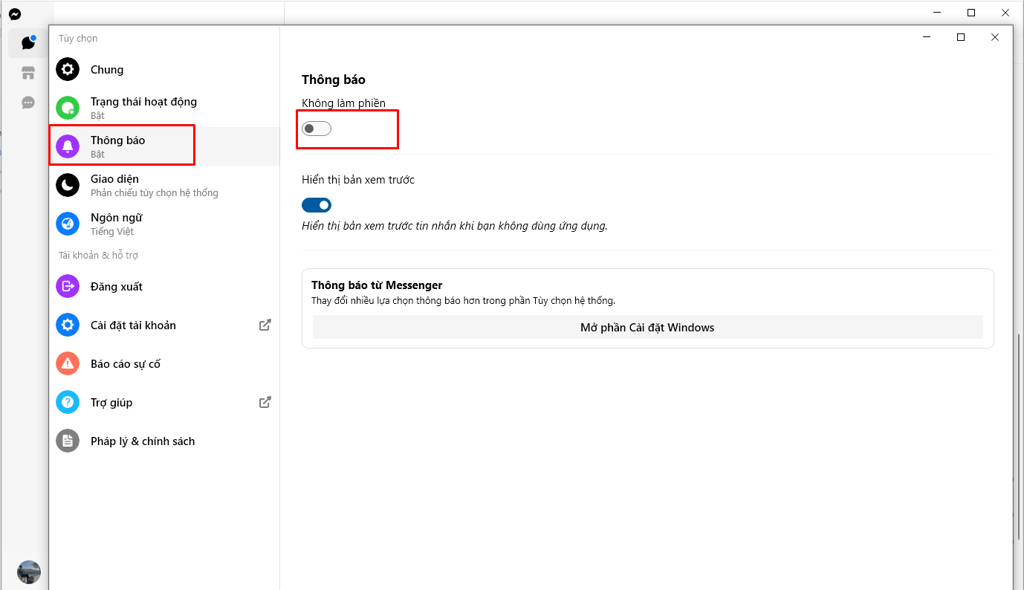Click the vertical scrollbar on right edge
Viewport: 1024px width, 590px height.
point(1018,436)
